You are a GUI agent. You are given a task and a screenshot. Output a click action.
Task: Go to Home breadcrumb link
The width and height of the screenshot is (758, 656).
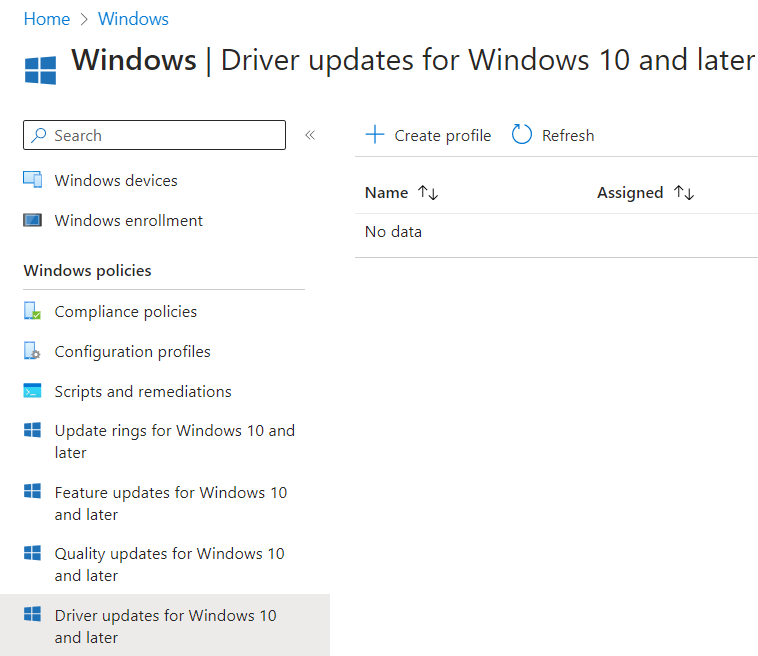[46, 19]
